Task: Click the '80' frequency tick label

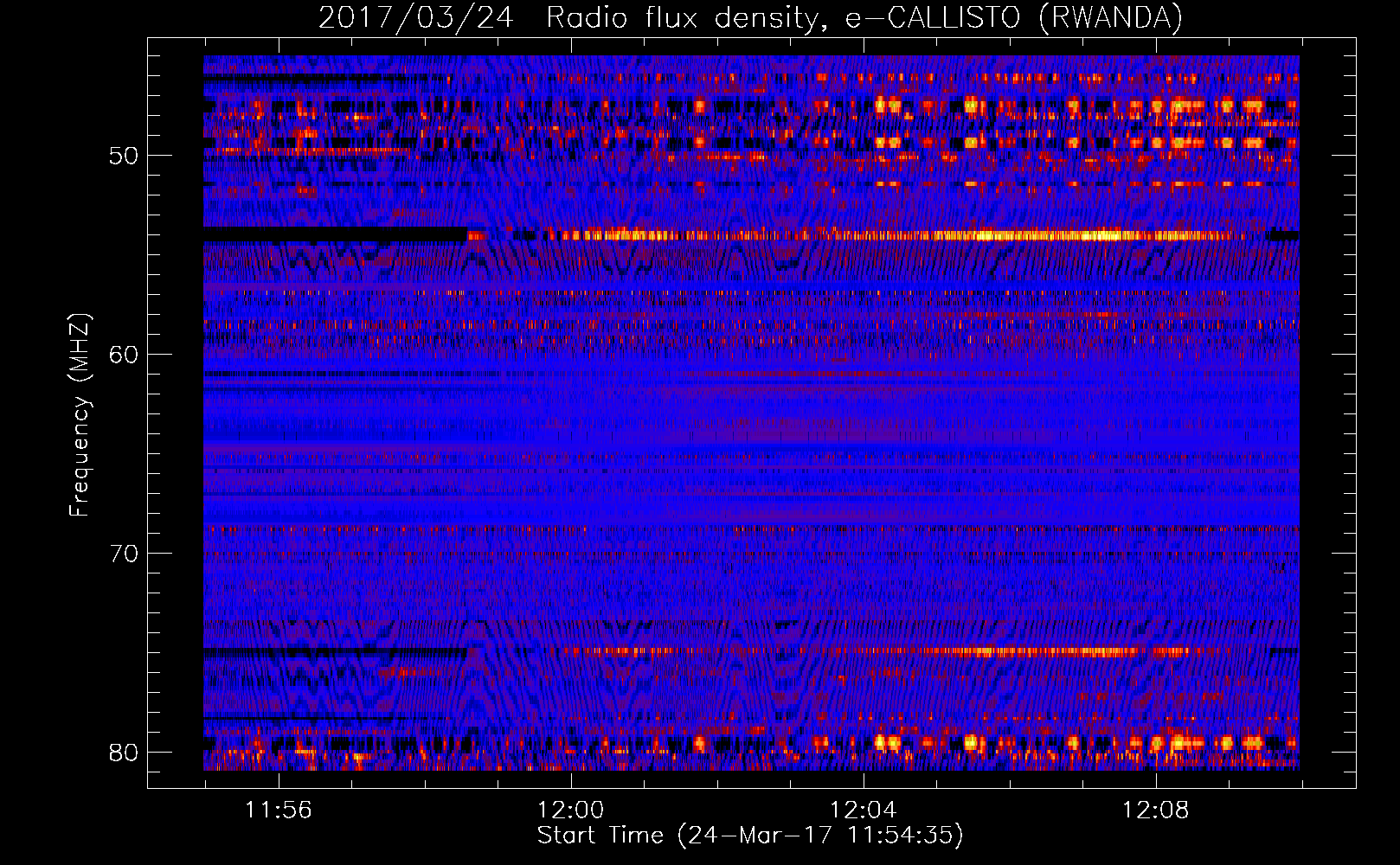Action: point(124,753)
